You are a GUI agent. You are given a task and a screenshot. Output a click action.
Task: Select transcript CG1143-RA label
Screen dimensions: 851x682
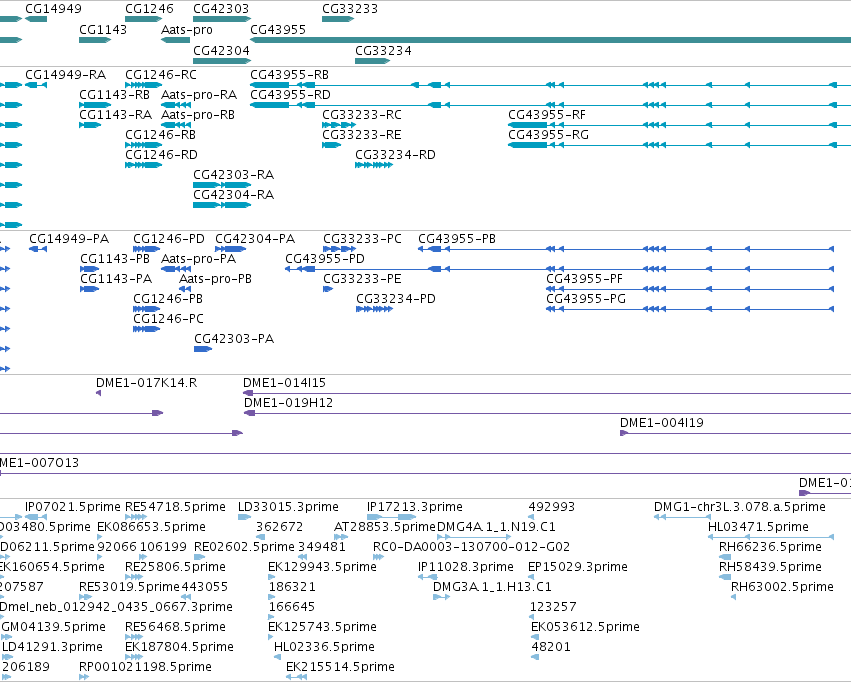click(115, 115)
